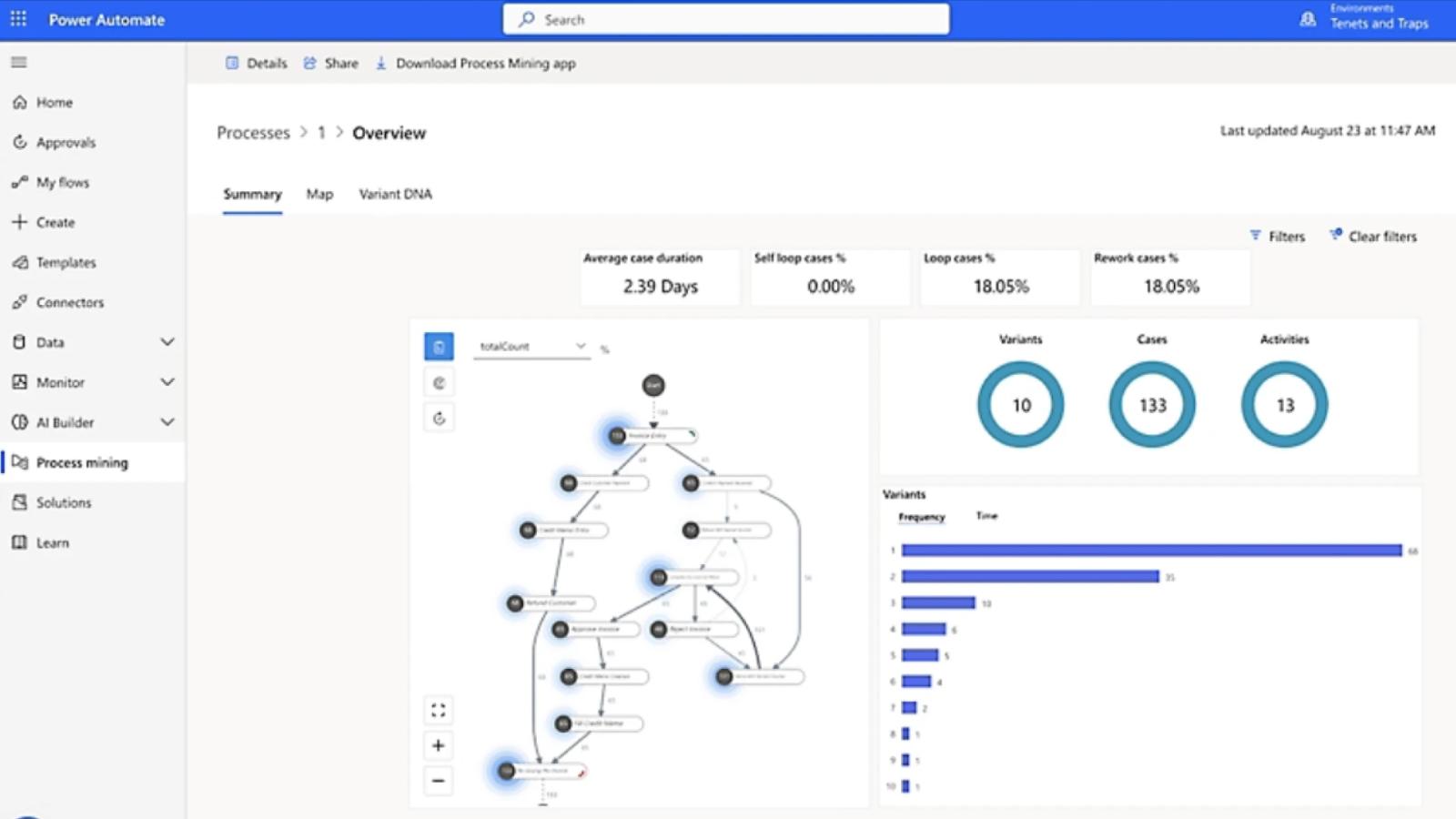
Task: Select variant 6 bar
Action: [916, 682]
